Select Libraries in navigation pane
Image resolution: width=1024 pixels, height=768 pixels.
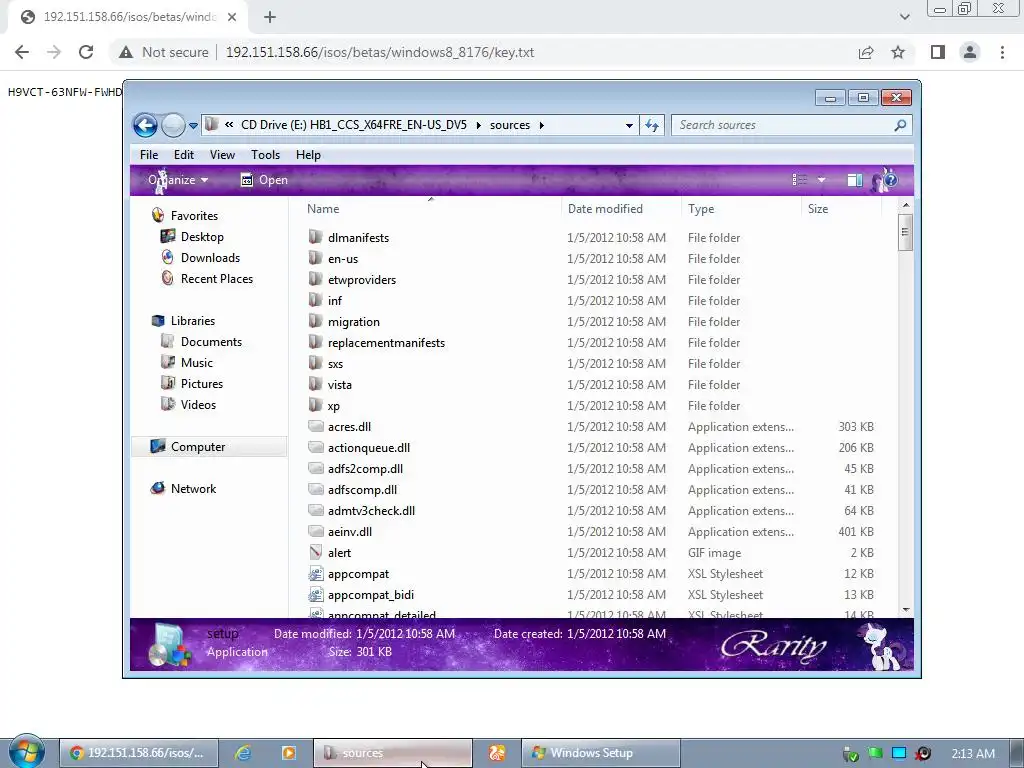point(193,321)
